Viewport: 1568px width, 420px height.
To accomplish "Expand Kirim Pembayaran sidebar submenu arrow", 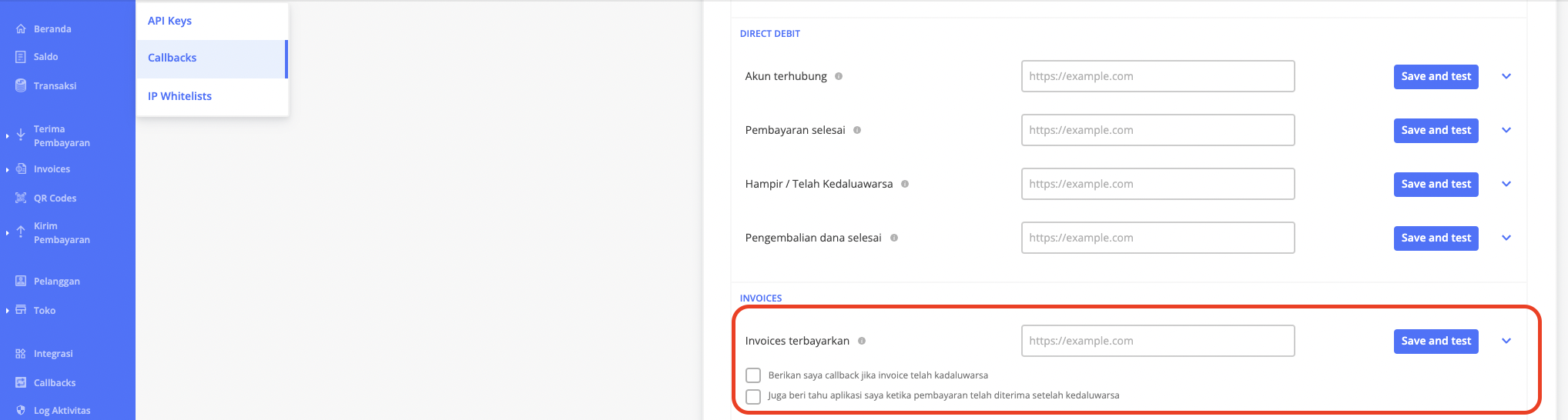I will click(x=7, y=233).
